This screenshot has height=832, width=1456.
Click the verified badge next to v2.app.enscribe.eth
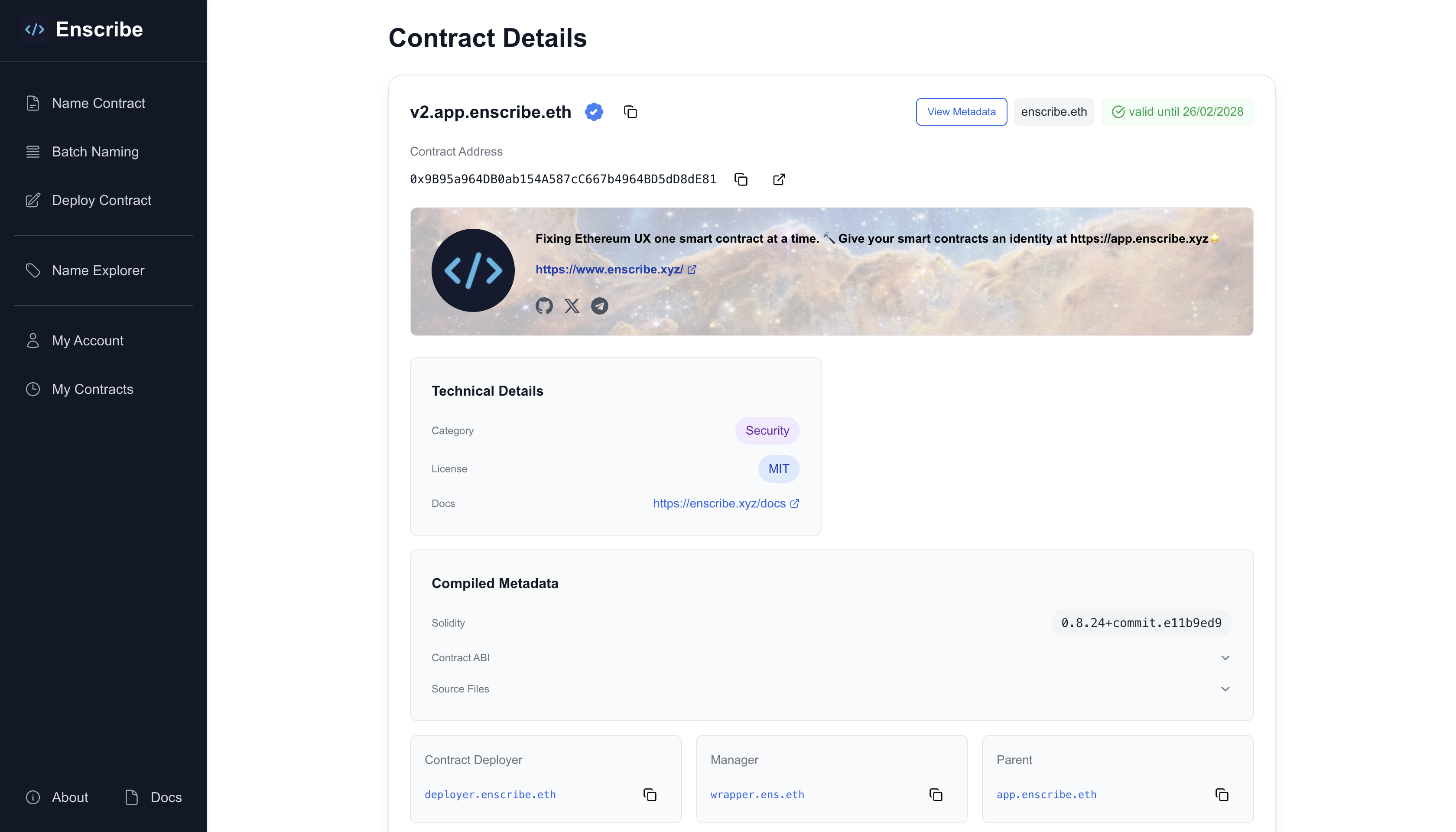click(594, 111)
